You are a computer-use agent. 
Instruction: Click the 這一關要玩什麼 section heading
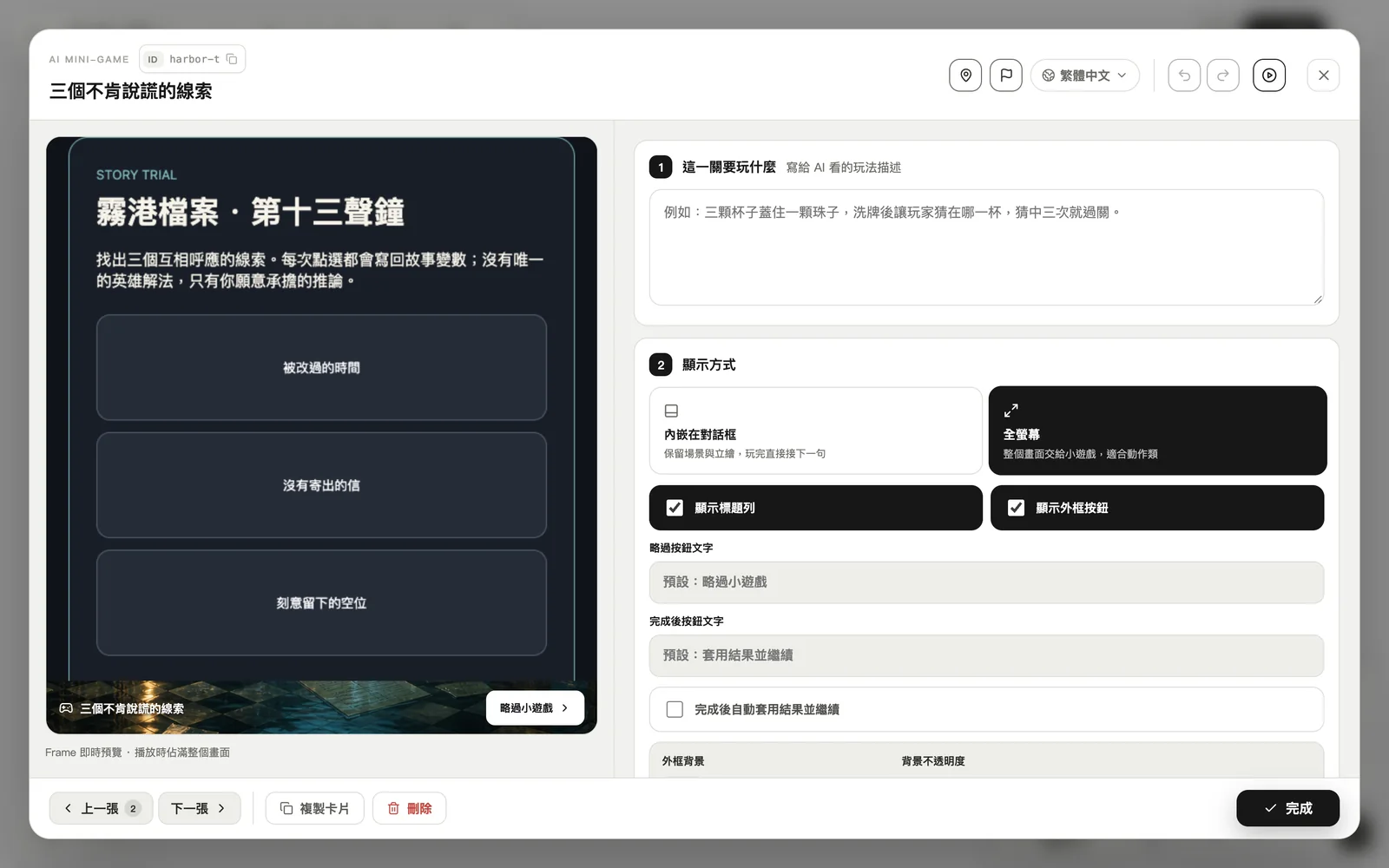pyautogui.click(x=728, y=167)
